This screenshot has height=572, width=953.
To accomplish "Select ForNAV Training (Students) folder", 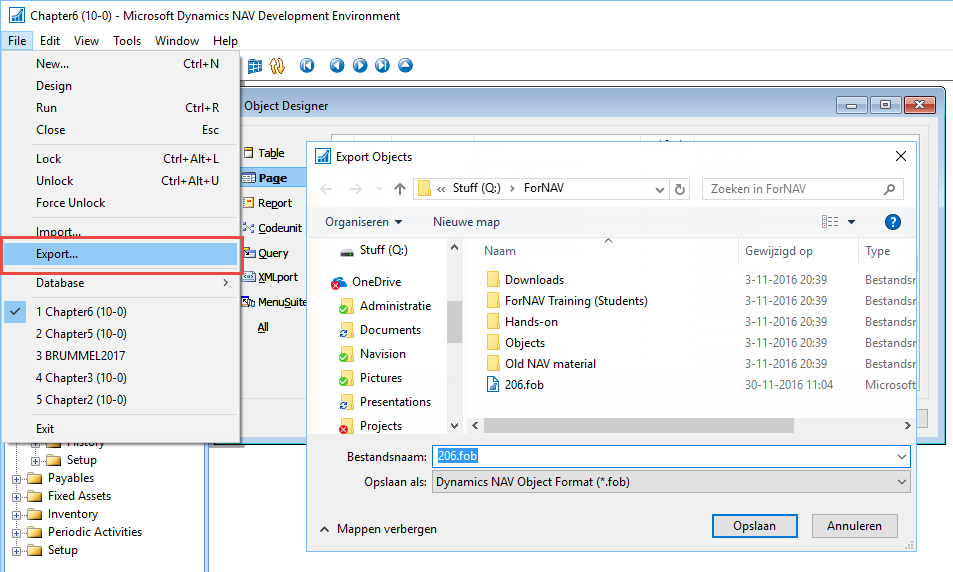I will (576, 301).
